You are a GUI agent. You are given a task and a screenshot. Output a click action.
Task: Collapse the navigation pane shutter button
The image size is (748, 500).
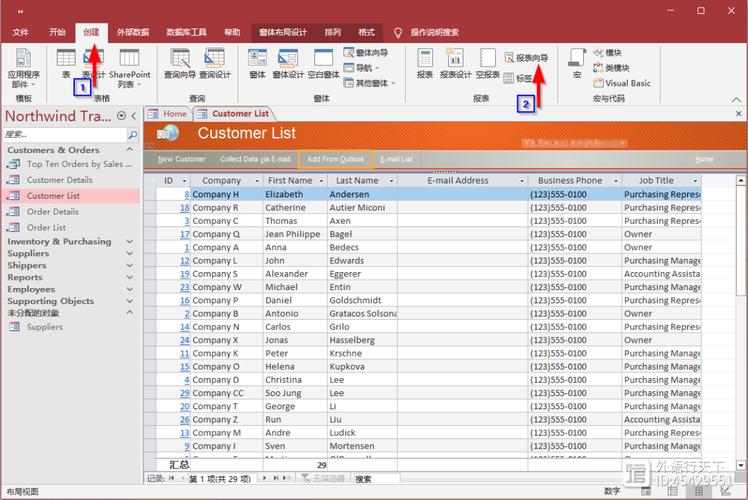pyautogui.click(x=134, y=115)
